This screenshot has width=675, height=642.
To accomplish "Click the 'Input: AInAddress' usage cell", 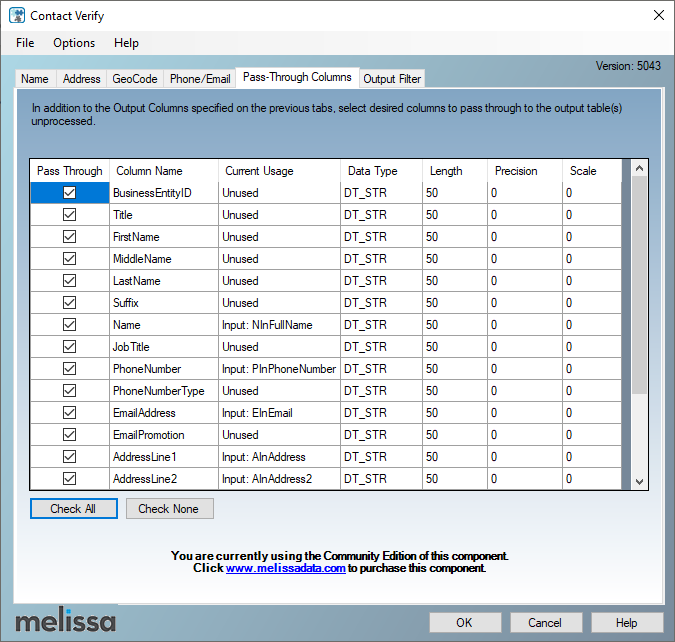I will click(x=279, y=456).
